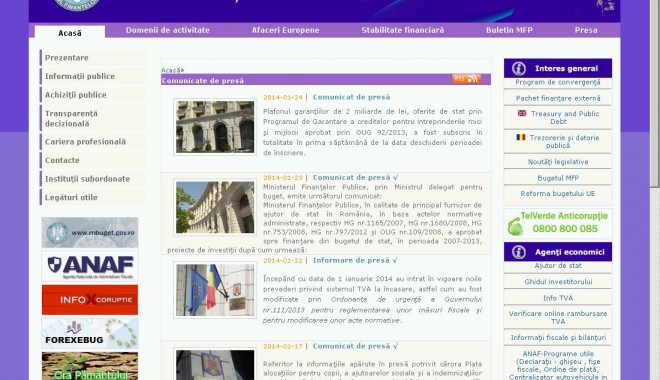
Task: Open Info TVA link
Action: pos(558,298)
